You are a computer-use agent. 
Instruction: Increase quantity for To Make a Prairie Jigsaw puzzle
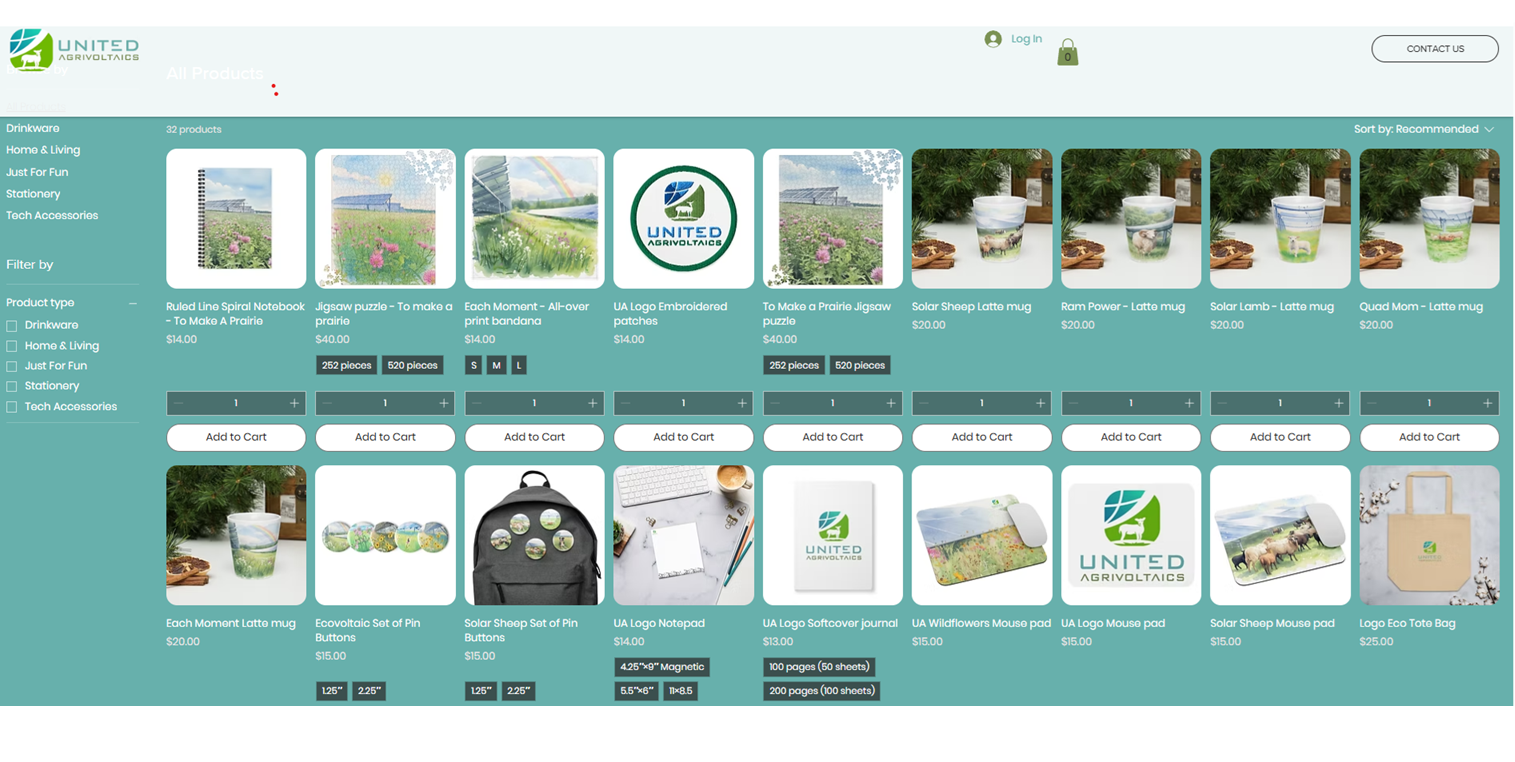point(891,403)
